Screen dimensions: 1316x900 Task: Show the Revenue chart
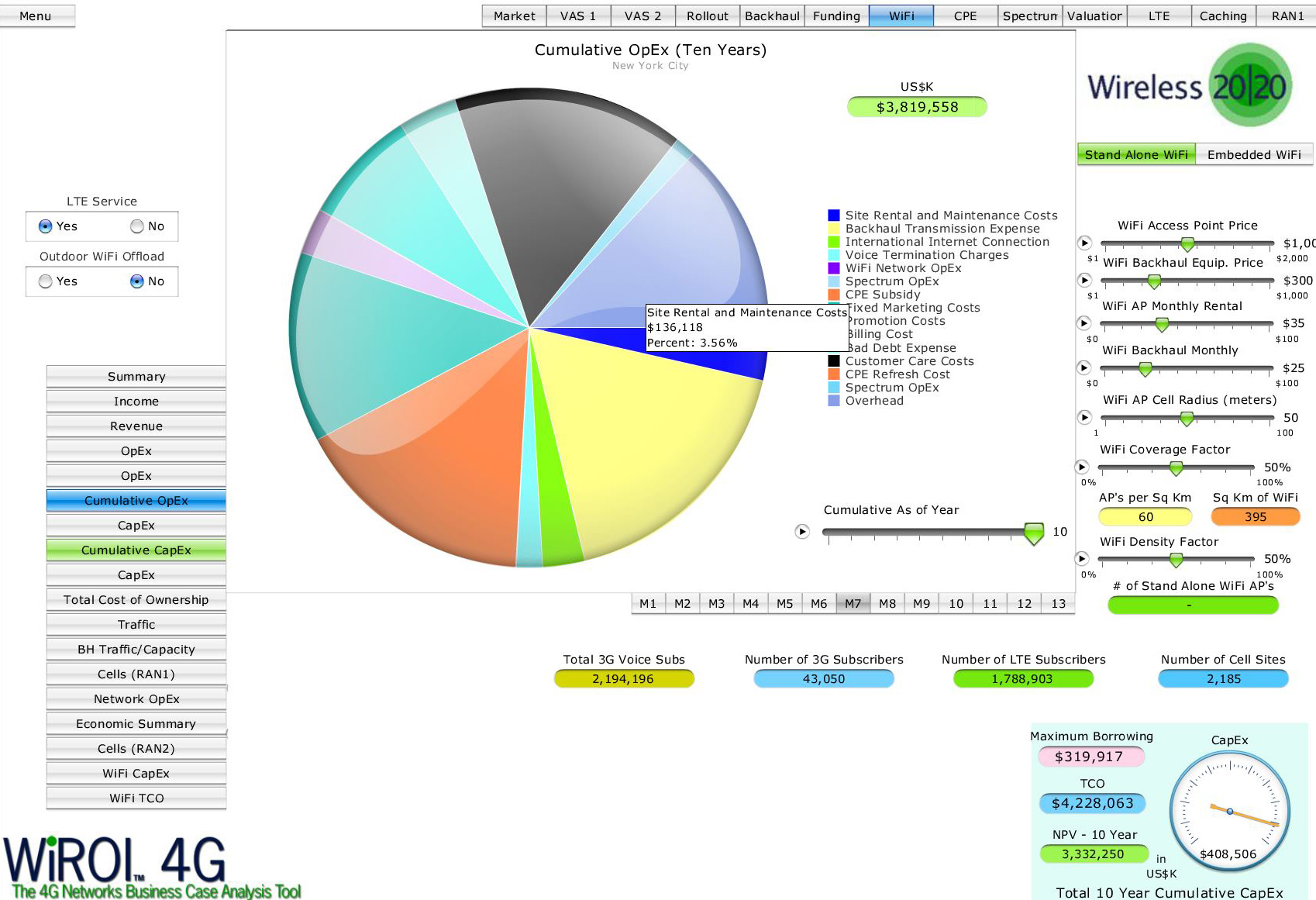[136, 426]
